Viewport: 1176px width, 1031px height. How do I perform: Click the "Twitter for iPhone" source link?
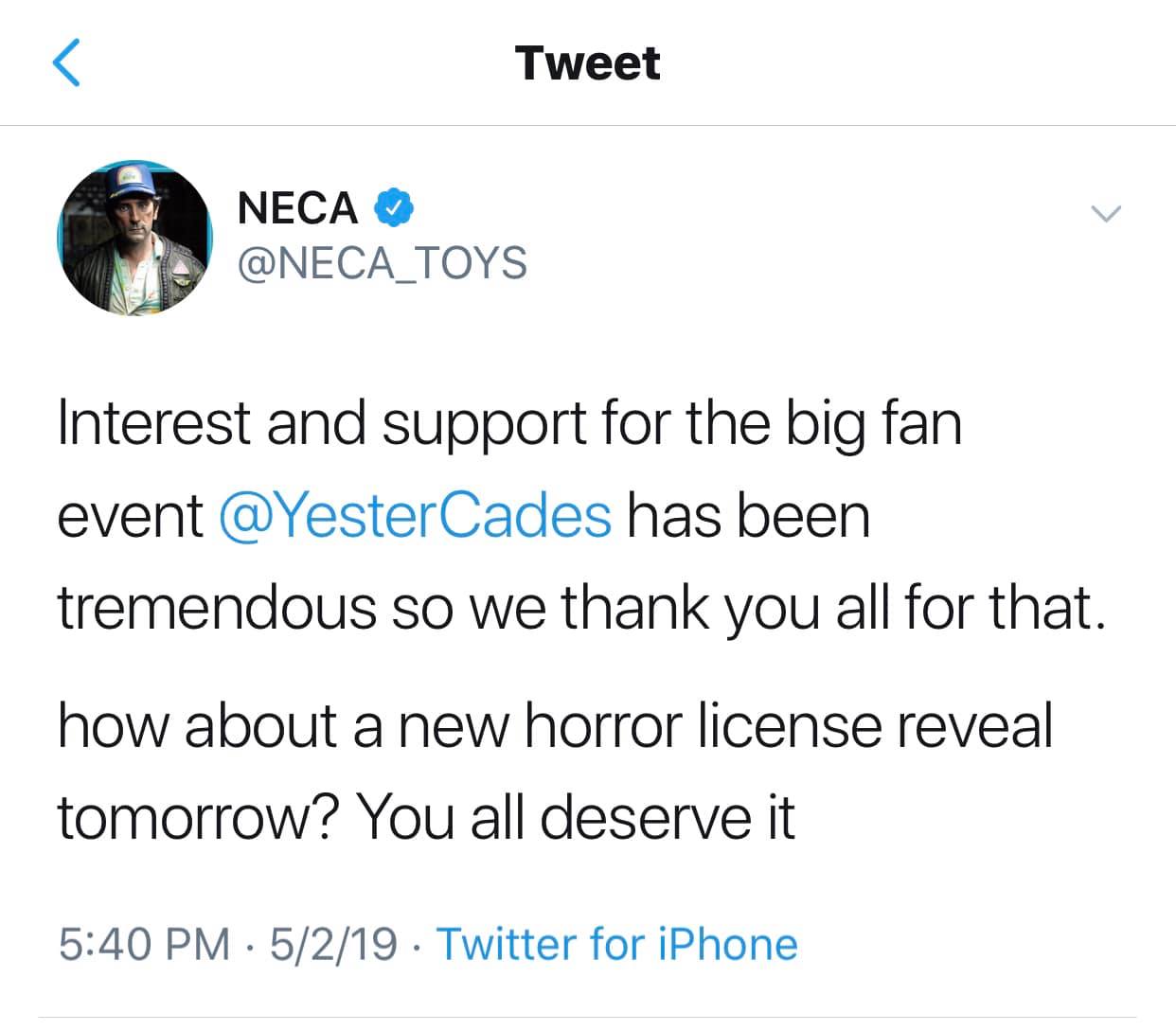[616, 944]
